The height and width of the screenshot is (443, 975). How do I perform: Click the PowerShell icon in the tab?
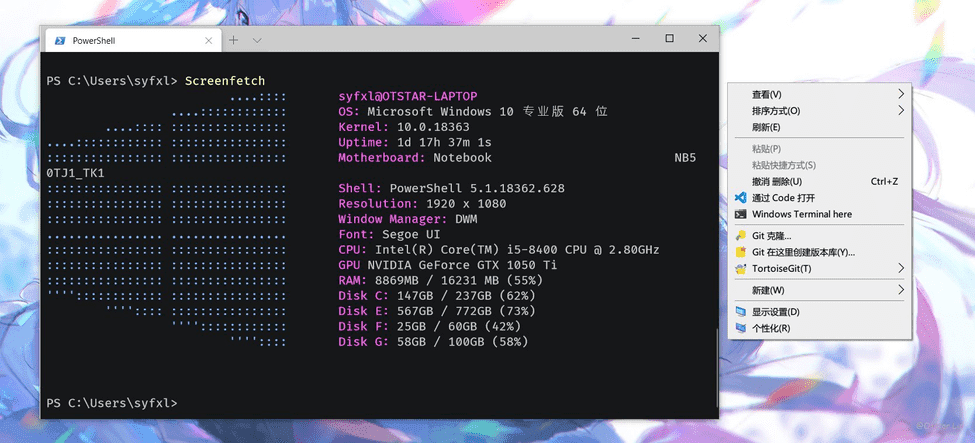[60, 40]
